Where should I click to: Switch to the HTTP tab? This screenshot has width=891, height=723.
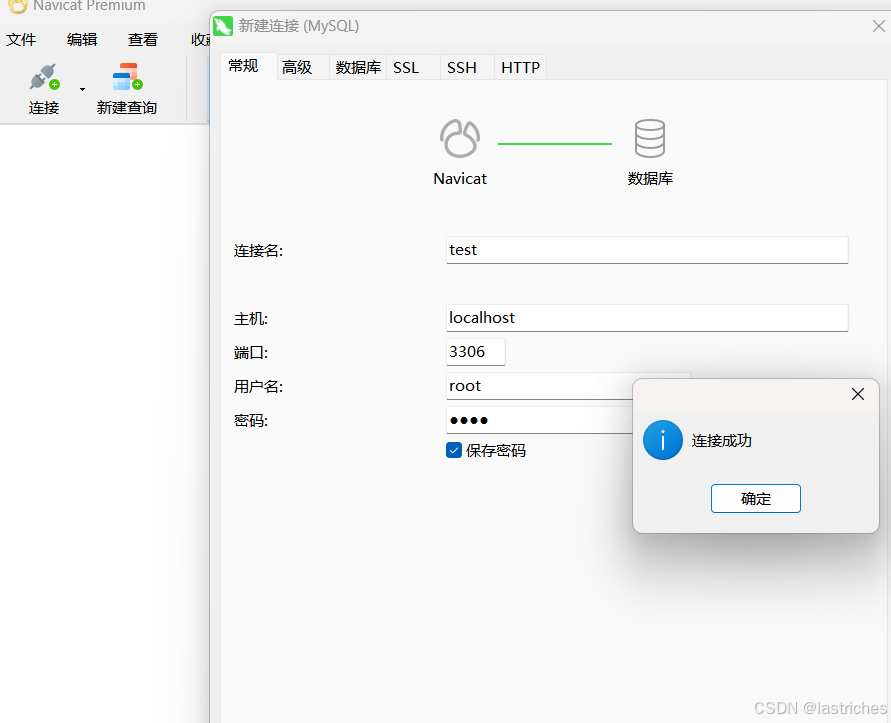[x=521, y=67]
